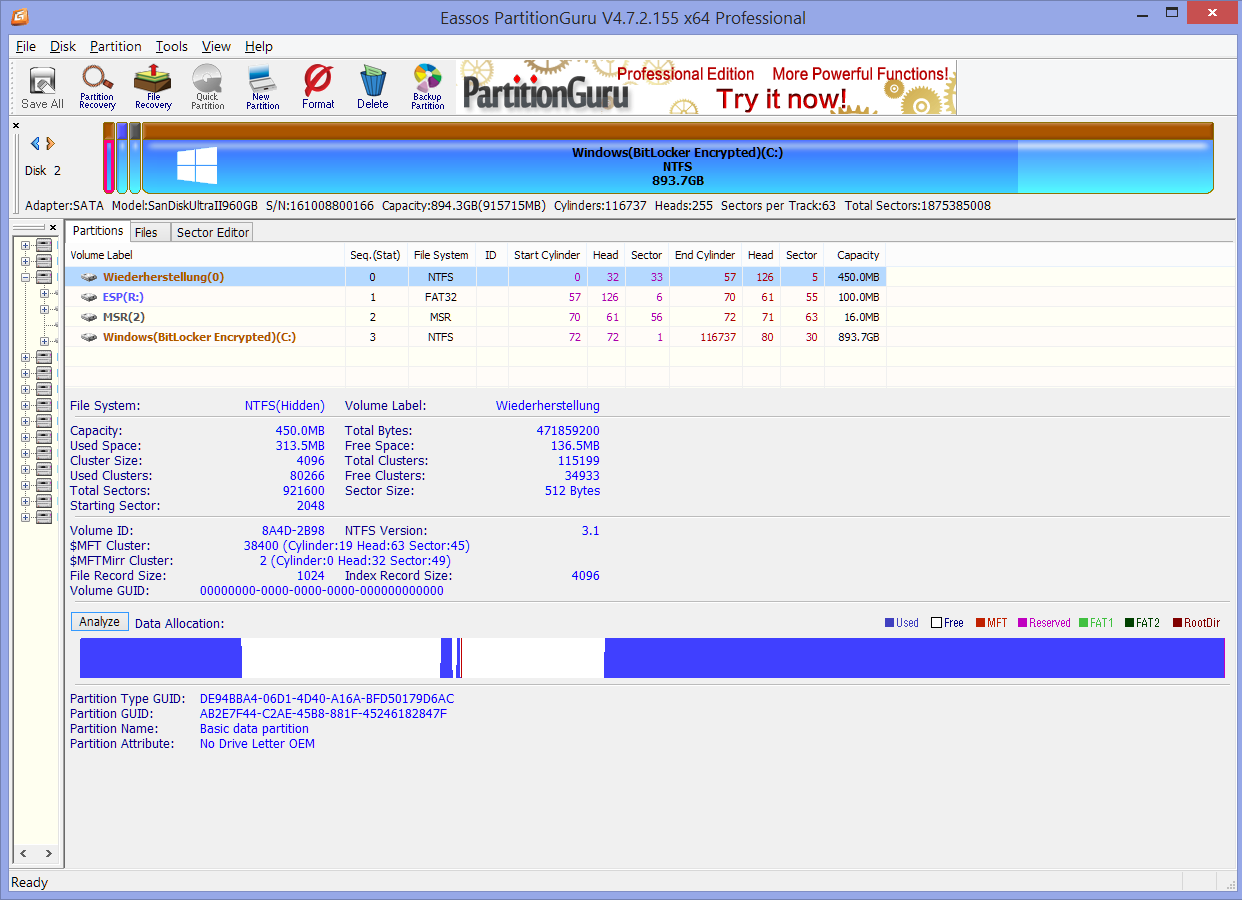Switch to the Partitions tab
This screenshot has height=900, width=1242.
point(98,231)
